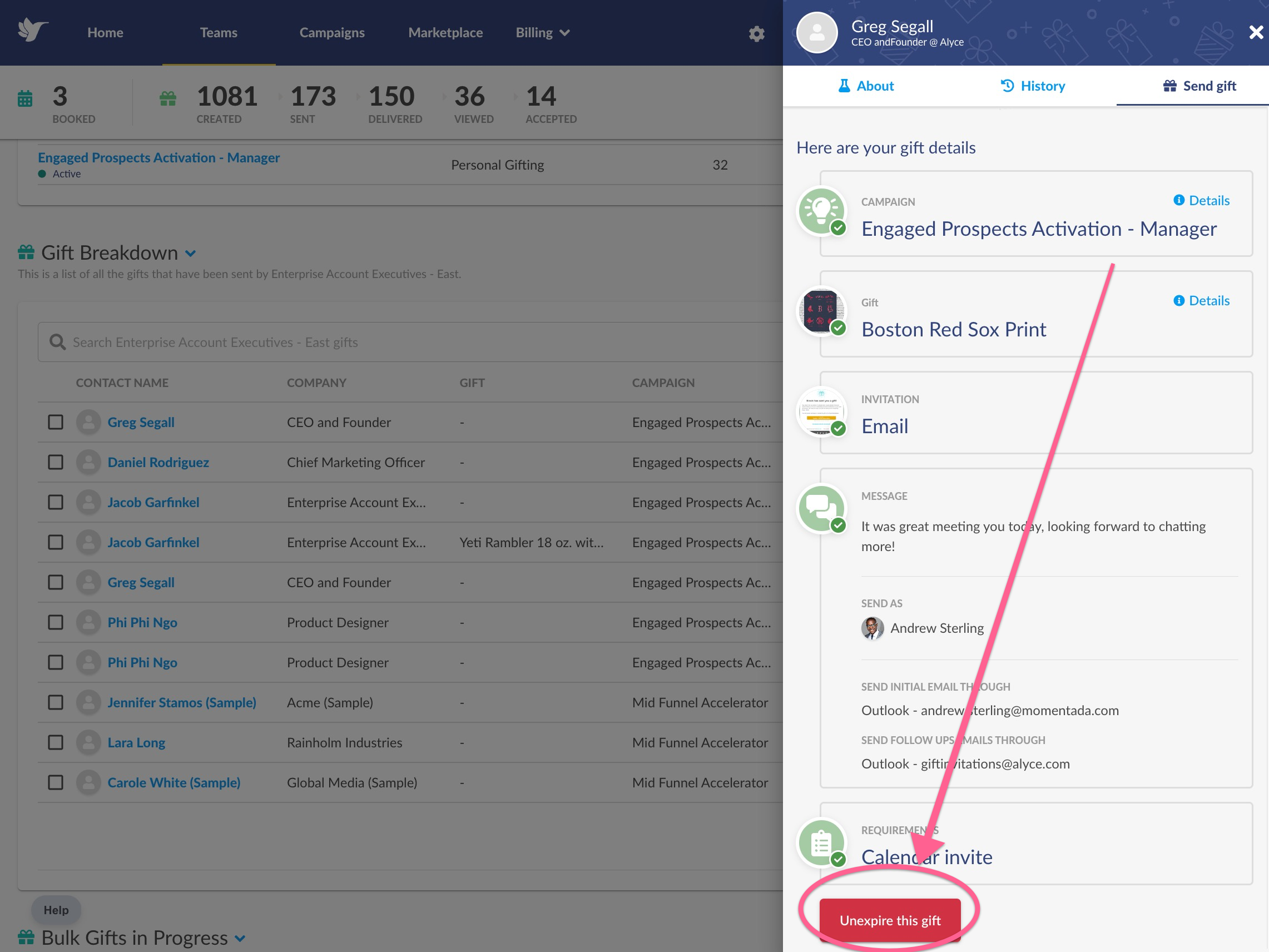Viewport: 1269px width, 952px height.
Task: Click the Boston Red Sox Print thumbnail
Action: coord(821,311)
